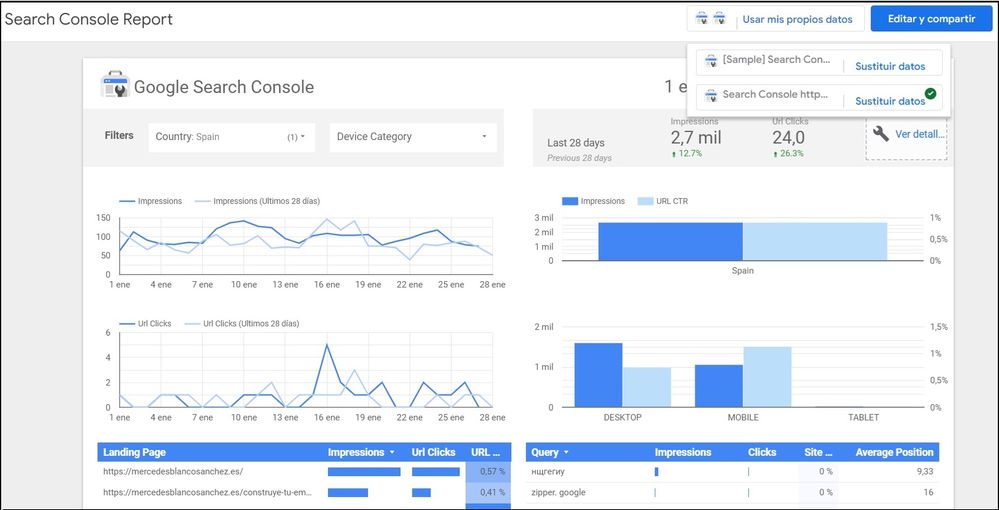Click Usar mis propios datos

point(797,19)
